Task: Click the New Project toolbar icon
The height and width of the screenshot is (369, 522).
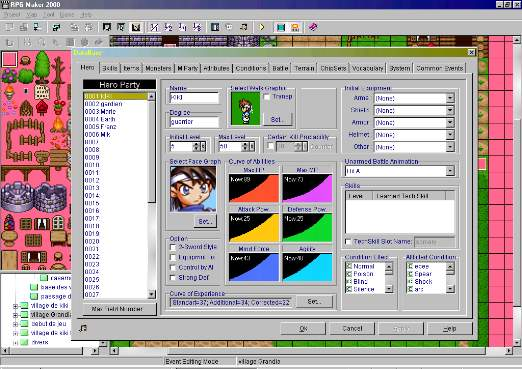Action: pos(10,27)
